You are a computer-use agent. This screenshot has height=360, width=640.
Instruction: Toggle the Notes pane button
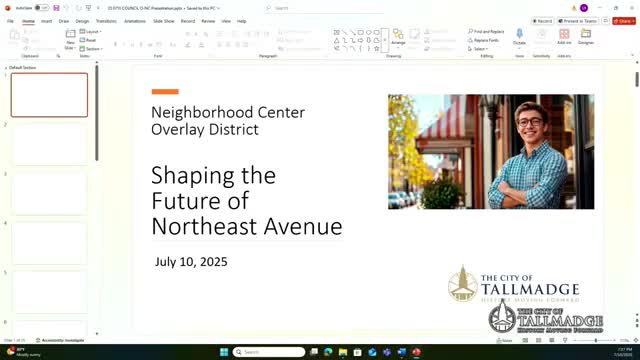(504, 340)
